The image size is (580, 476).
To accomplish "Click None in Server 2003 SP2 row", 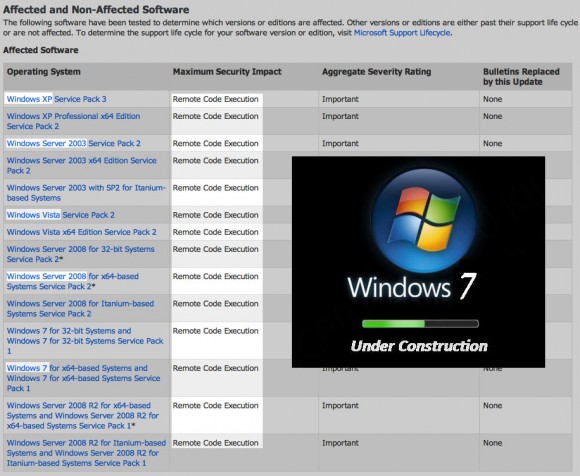I will (493, 144).
